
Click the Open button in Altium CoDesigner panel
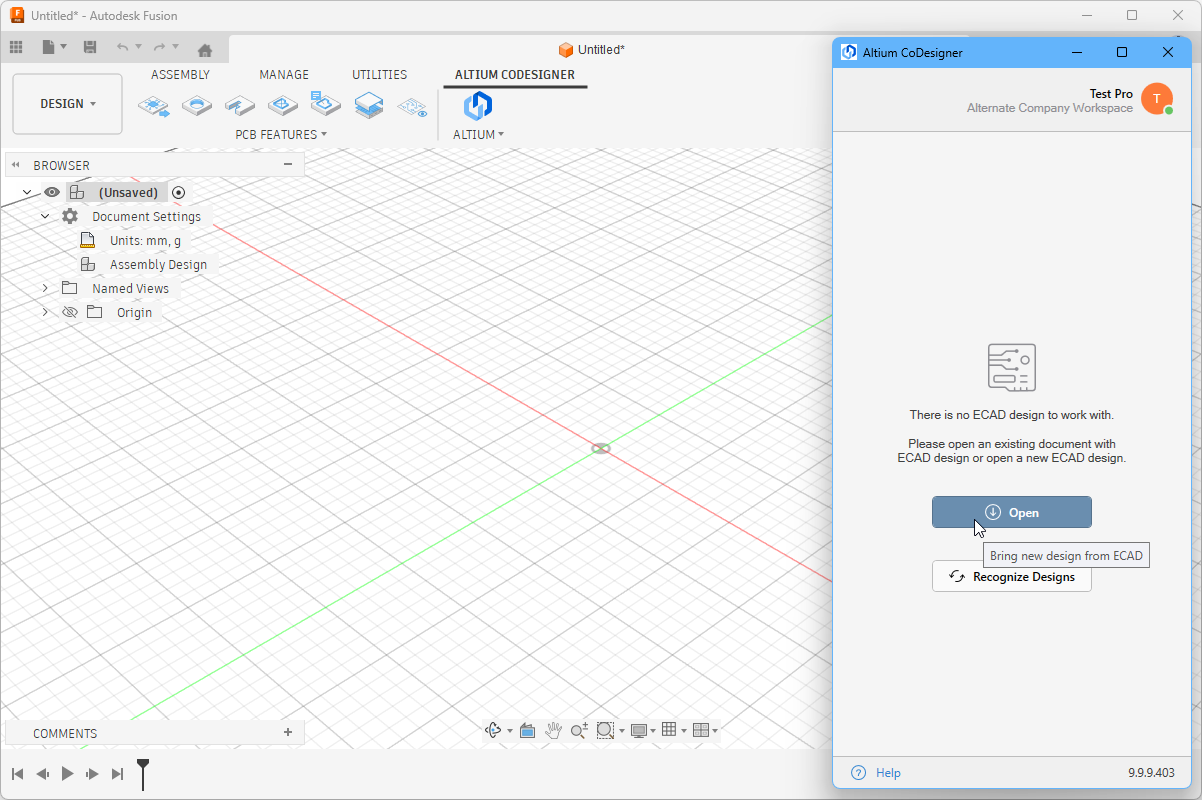point(1011,511)
